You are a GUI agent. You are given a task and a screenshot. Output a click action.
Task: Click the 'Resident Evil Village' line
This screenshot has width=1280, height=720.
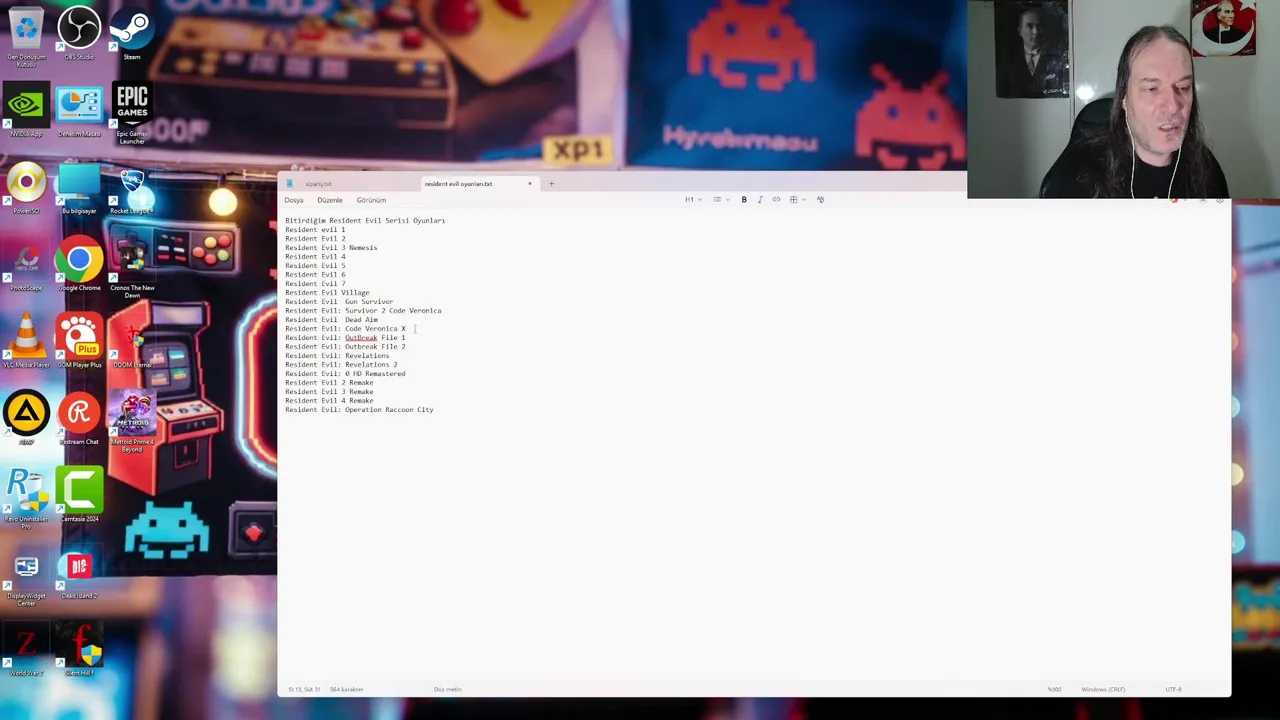(x=327, y=293)
